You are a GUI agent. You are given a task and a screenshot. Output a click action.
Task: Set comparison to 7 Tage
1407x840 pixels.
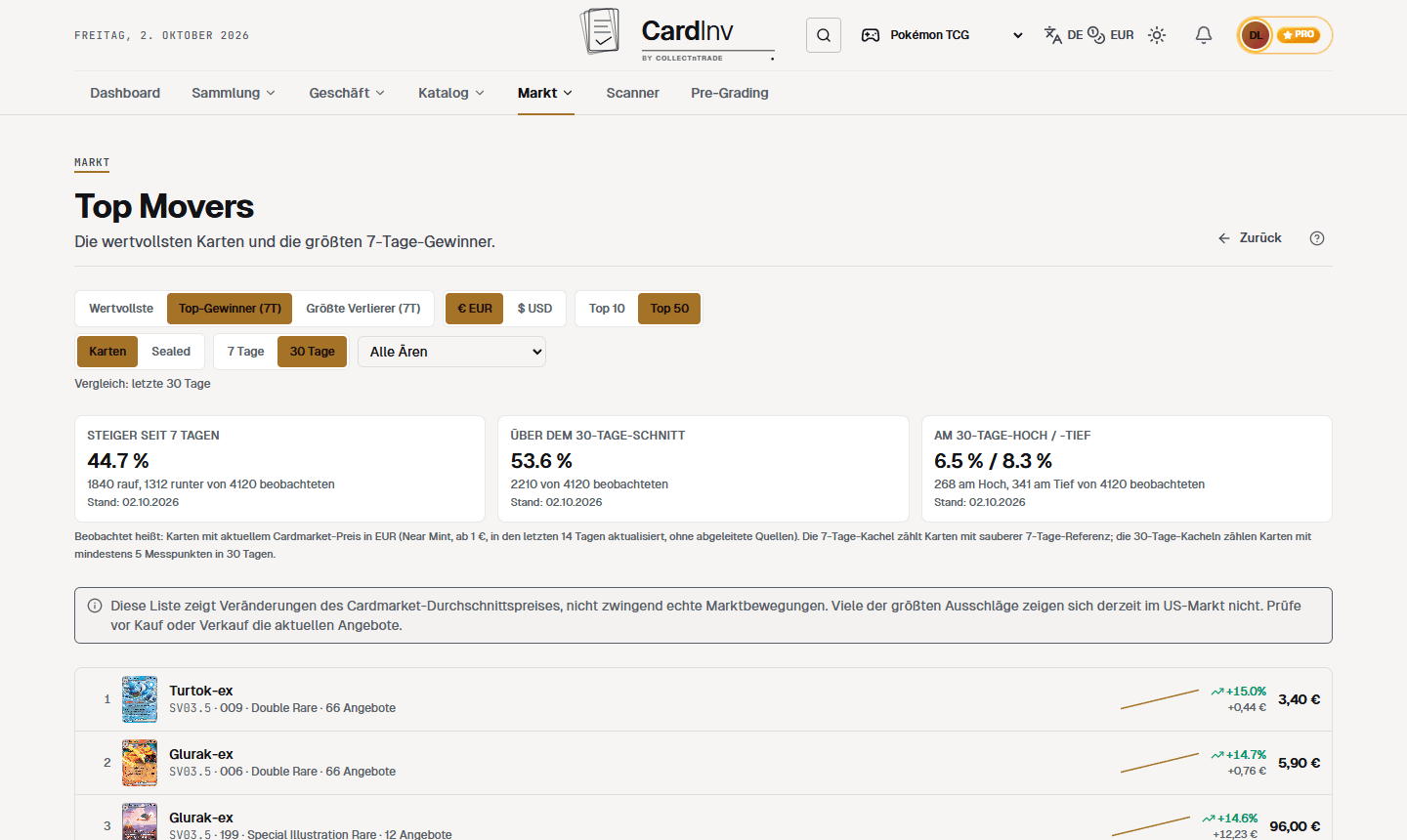[246, 352]
